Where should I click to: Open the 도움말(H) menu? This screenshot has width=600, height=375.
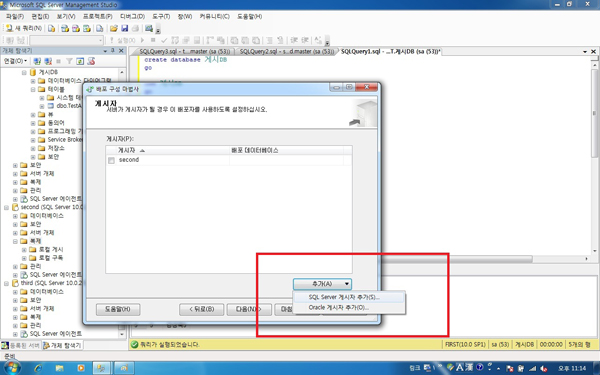click(x=249, y=16)
